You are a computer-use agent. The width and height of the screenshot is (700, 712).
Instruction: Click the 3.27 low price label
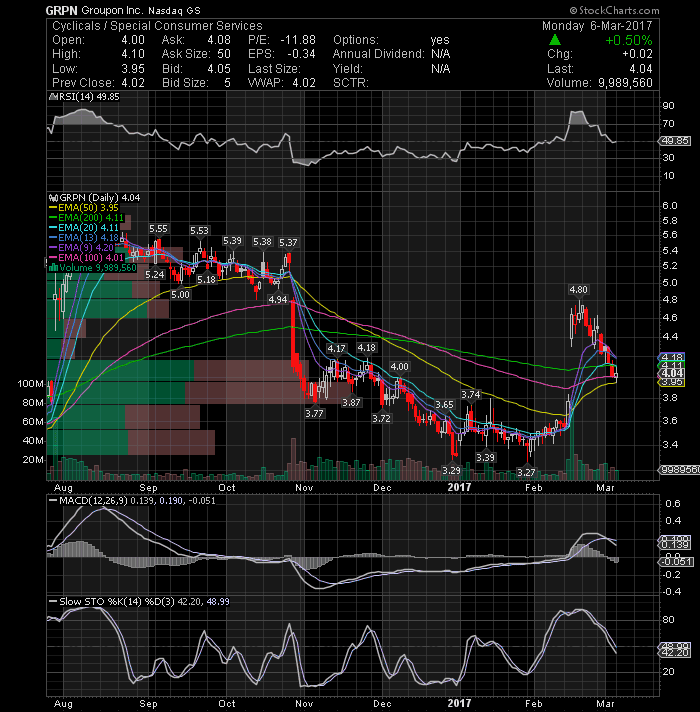pyautogui.click(x=526, y=472)
